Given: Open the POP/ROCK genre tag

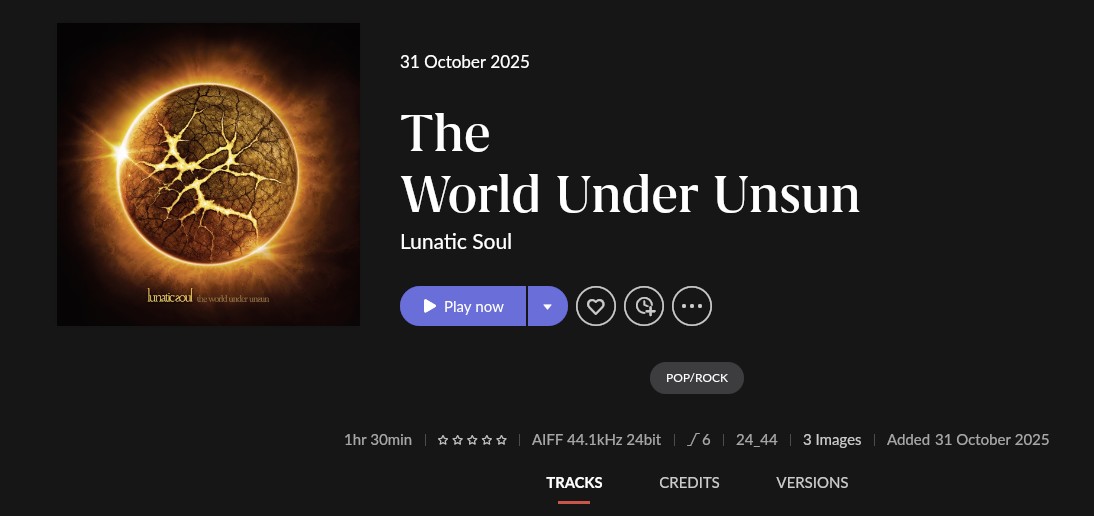Looking at the screenshot, I should click(696, 378).
